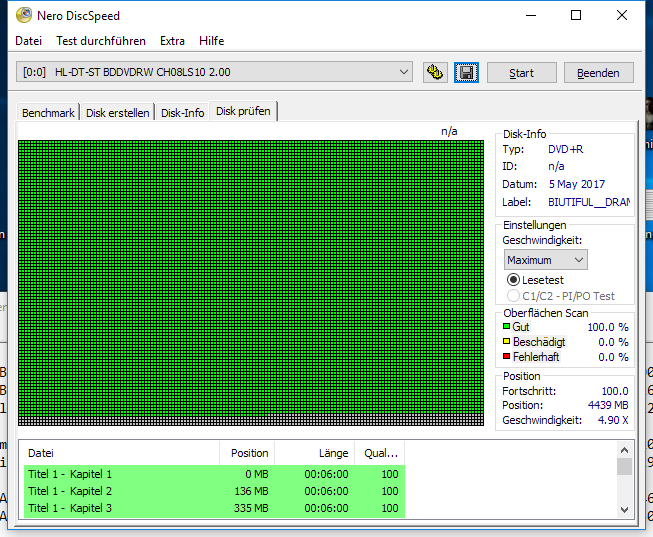Select the row Titel 1 - Kapitel 3

pyautogui.click(x=214, y=508)
